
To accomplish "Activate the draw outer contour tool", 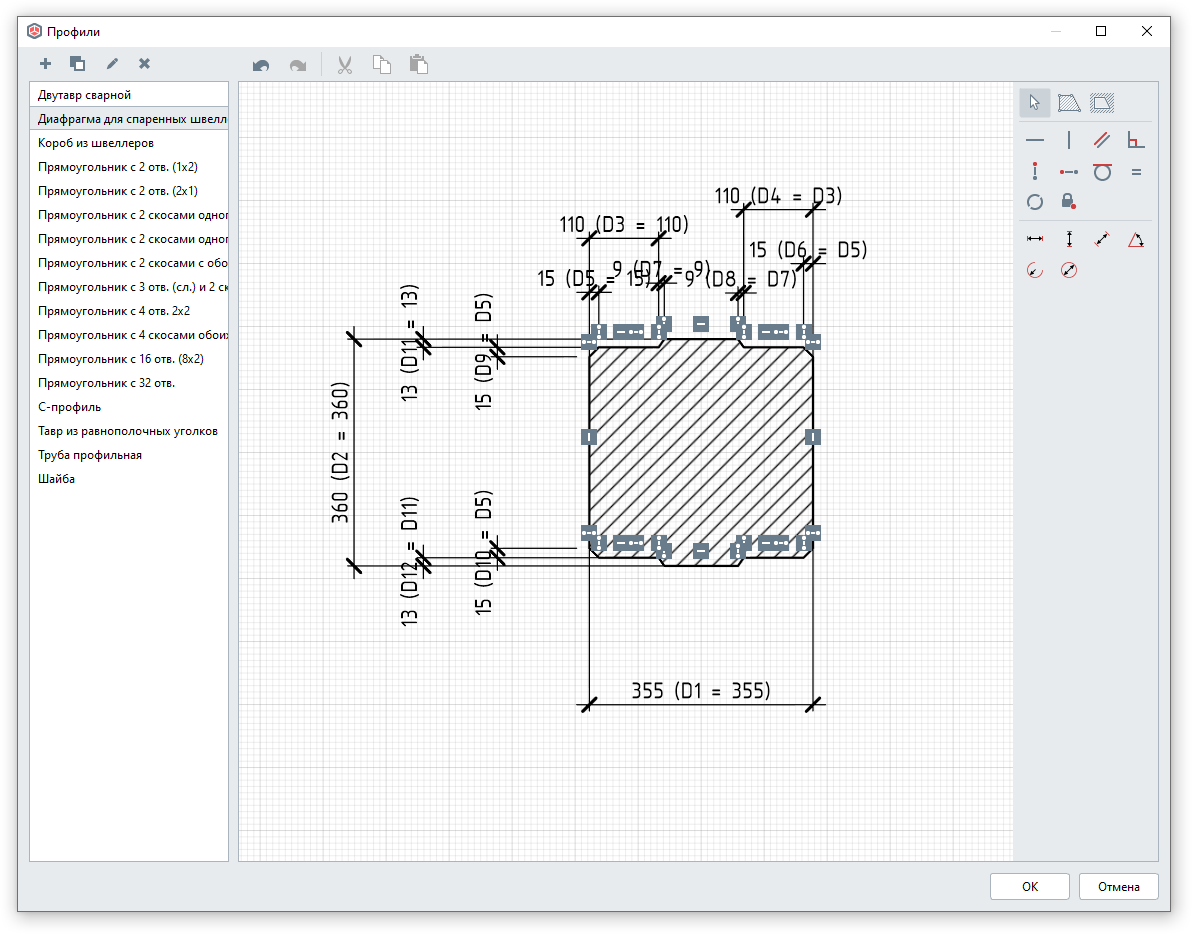I will 1069,102.
